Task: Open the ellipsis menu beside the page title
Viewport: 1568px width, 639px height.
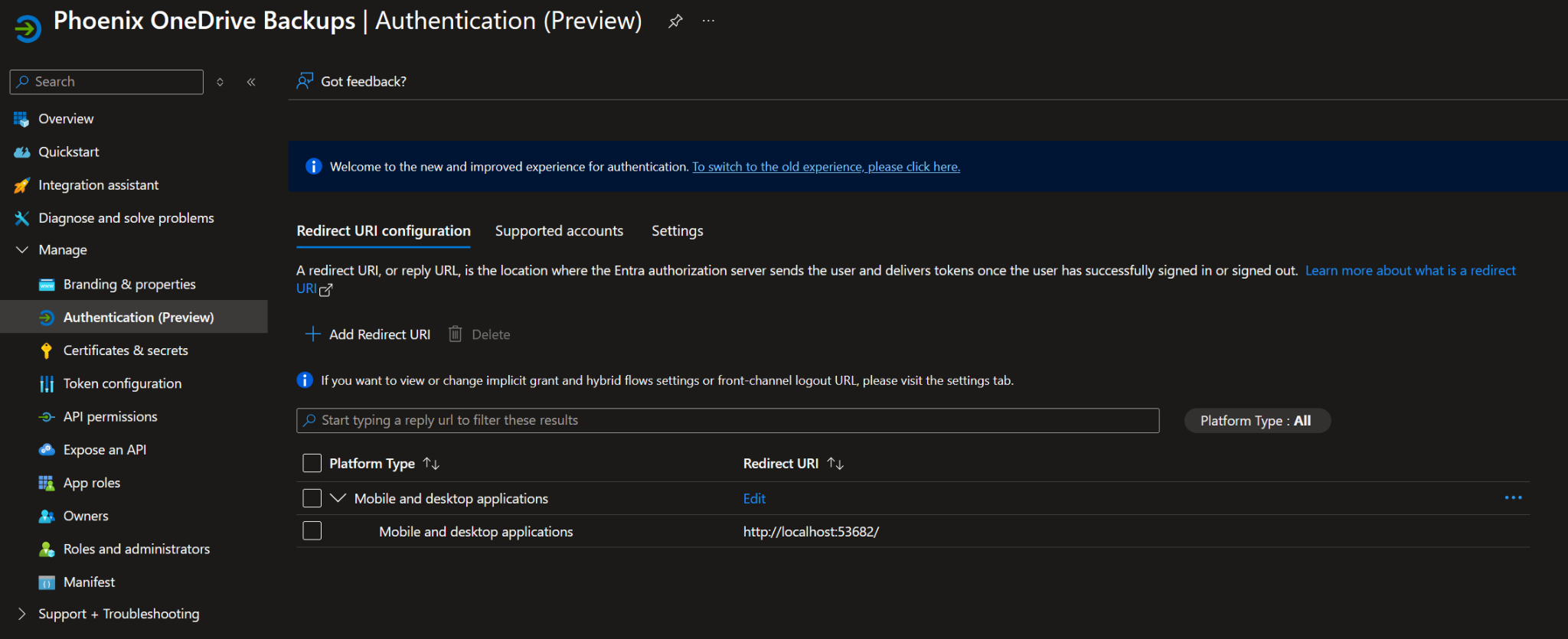Action: [708, 21]
